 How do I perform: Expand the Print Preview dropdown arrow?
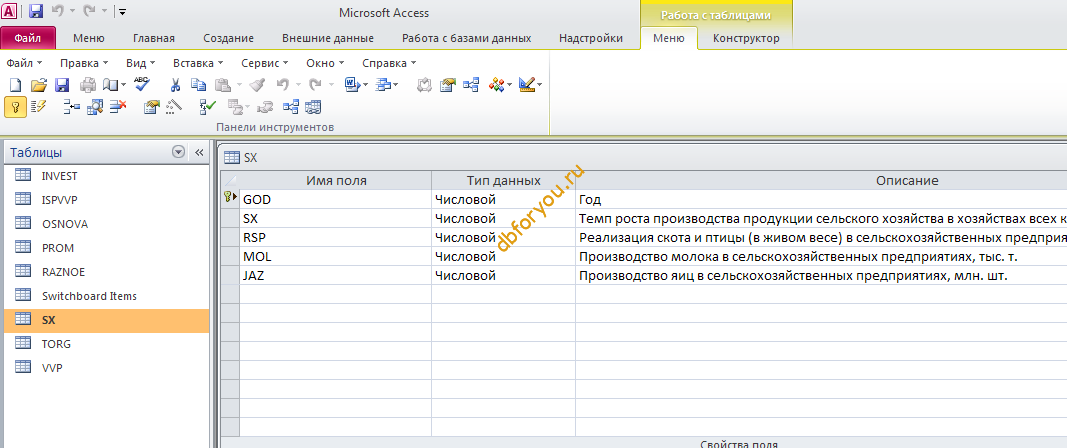coord(123,85)
